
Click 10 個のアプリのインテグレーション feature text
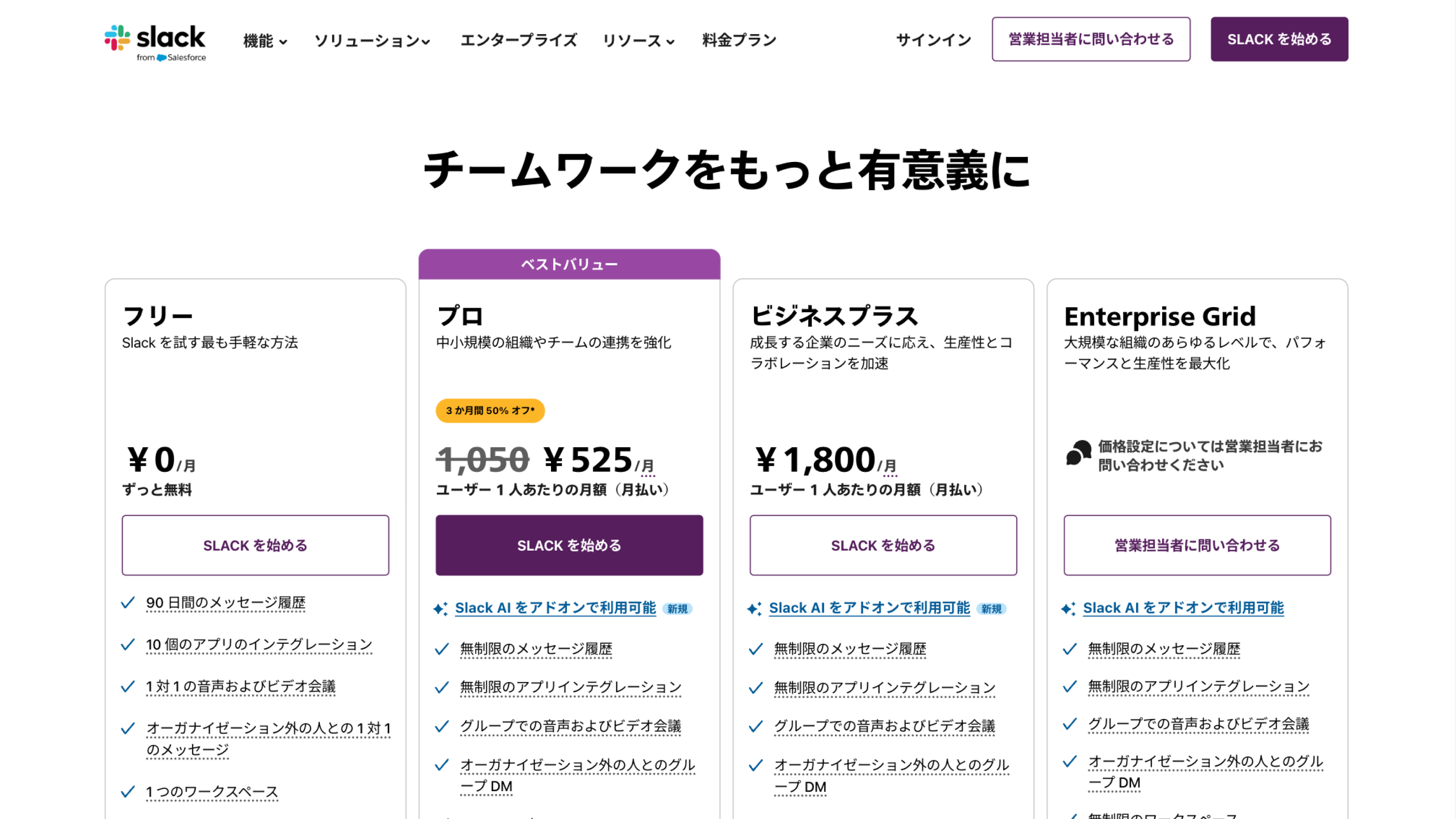coord(259,644)
